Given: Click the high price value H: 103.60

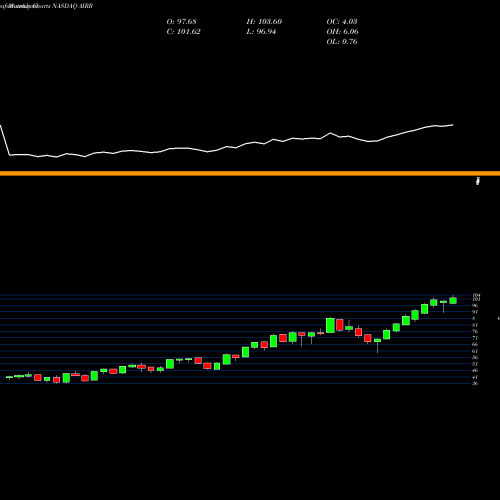Looking at the screenshot, I should coord(264,22).
